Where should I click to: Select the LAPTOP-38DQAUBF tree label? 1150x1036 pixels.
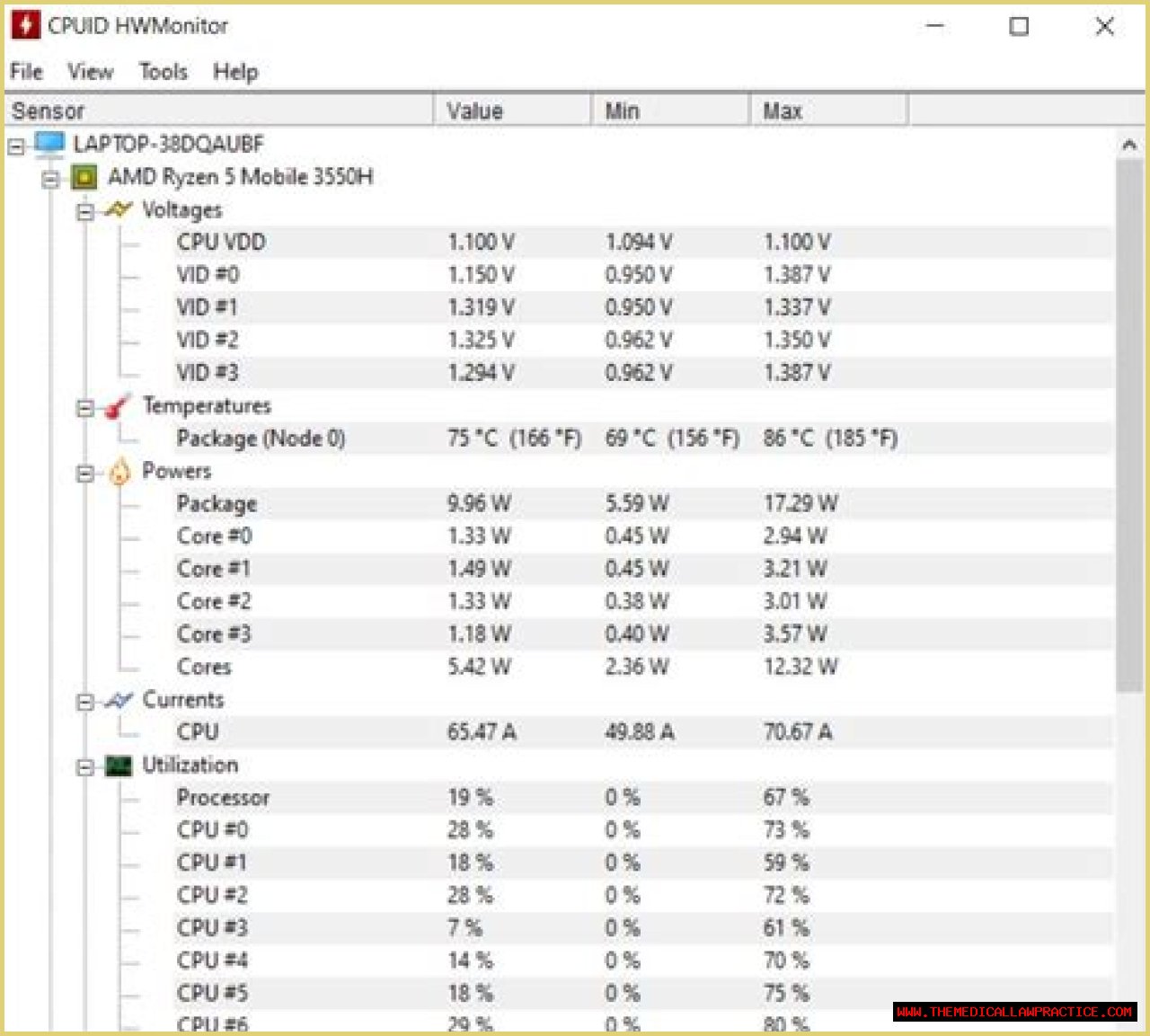coord(168,144)
